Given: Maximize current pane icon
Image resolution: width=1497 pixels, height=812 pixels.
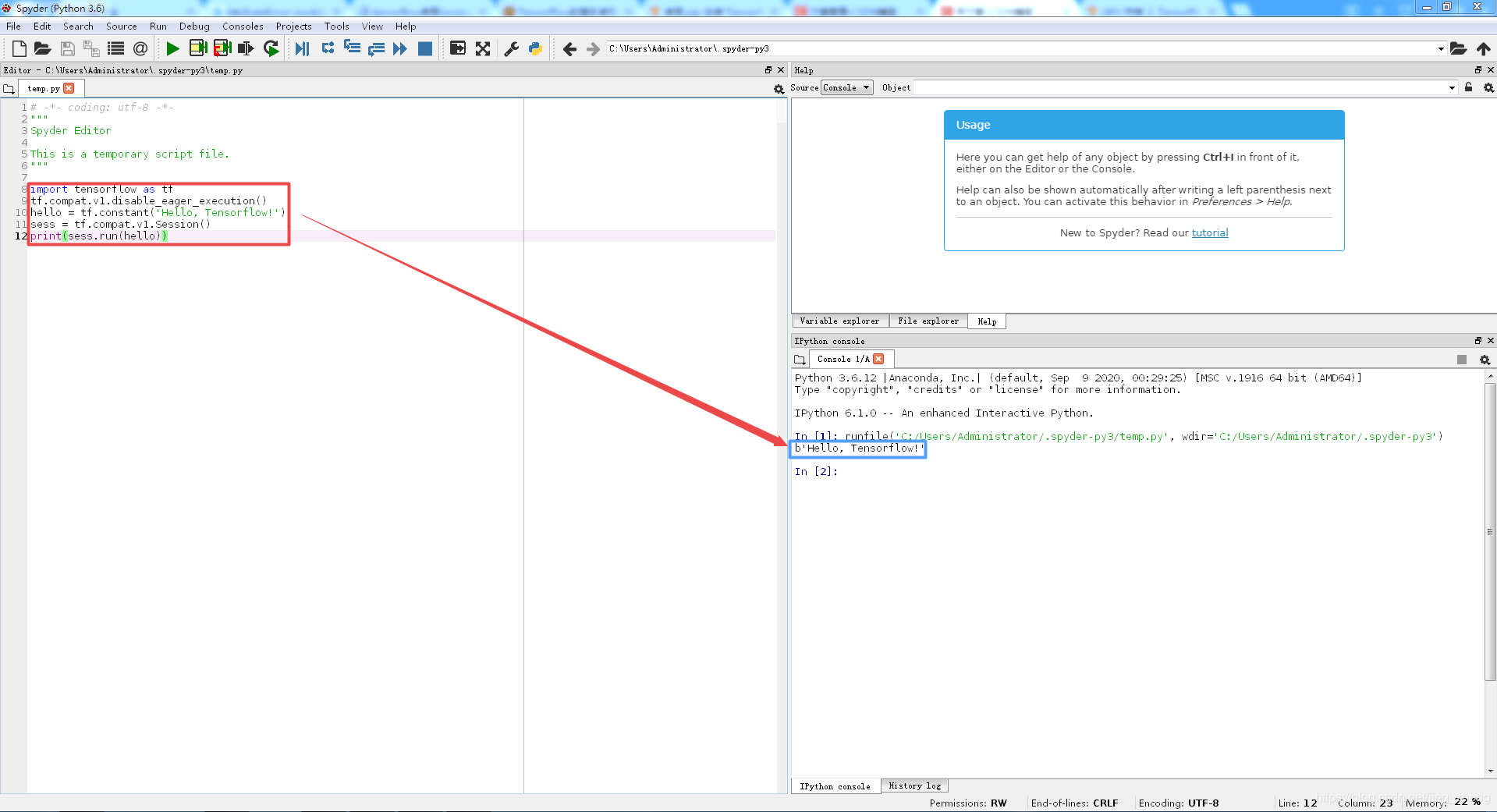Looking at the screenshot, I should pyautogui.click(x=458, y=48).
